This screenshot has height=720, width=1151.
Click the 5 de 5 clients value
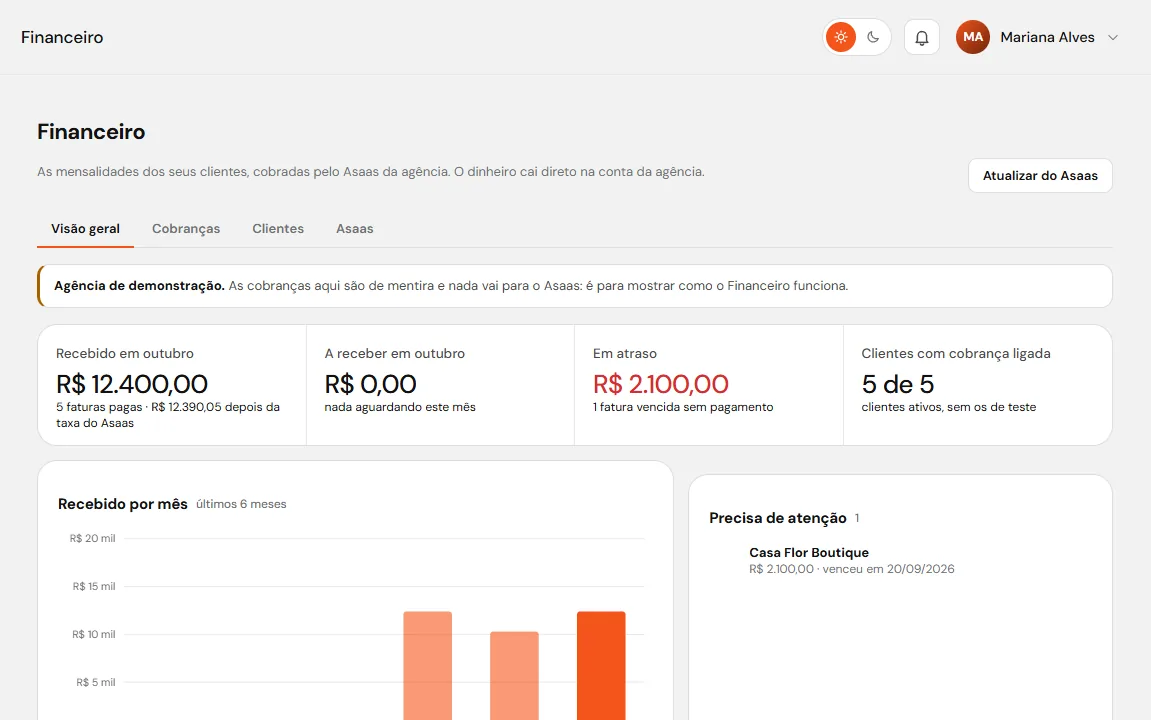tap(898, 384)
